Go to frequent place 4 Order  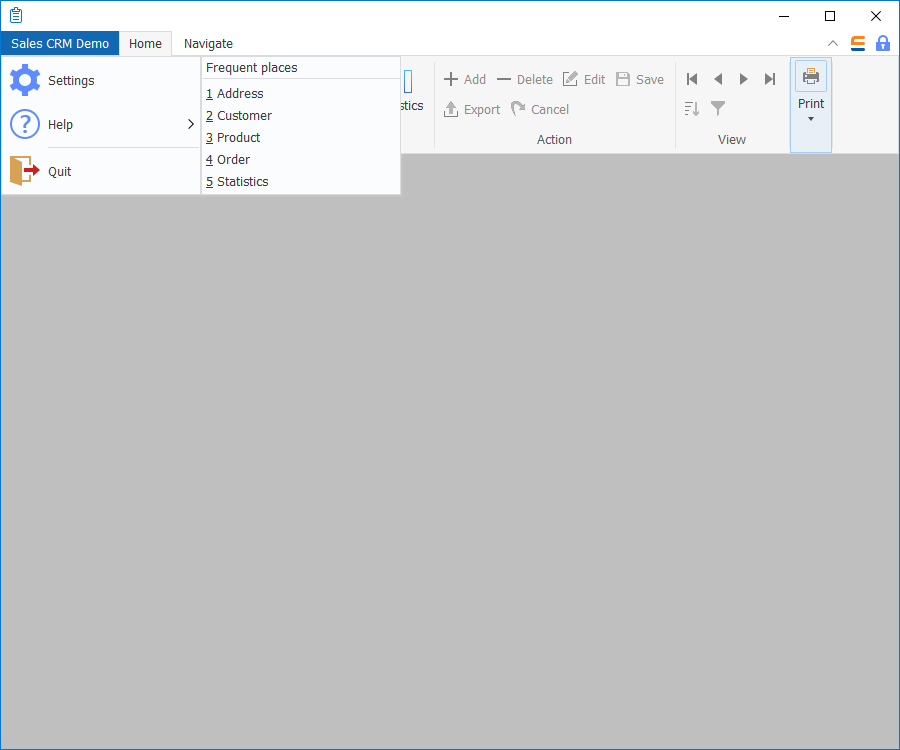click(301, 160)
